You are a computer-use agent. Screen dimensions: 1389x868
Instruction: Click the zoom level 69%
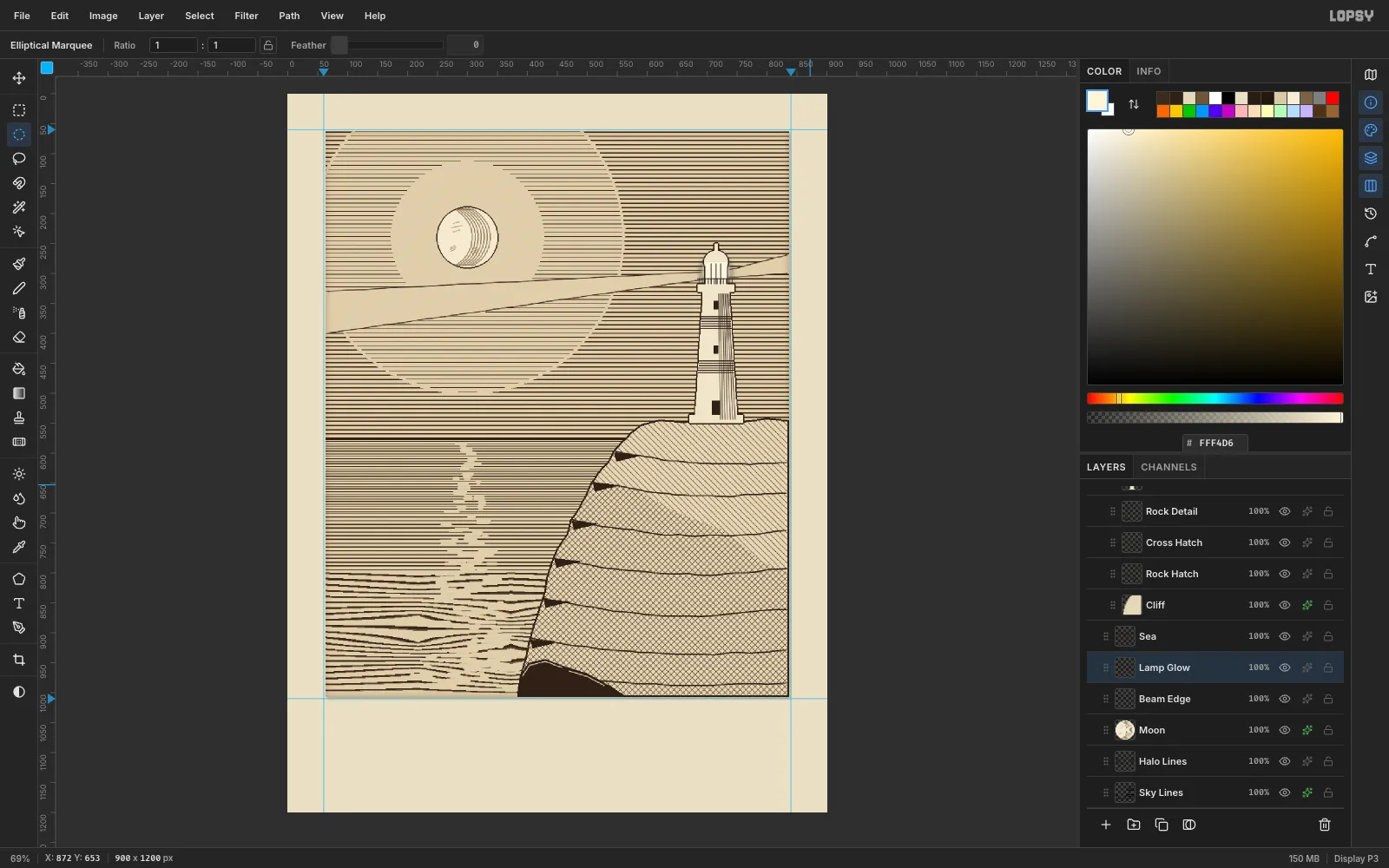pyautogui.click(x=20, y=858)
